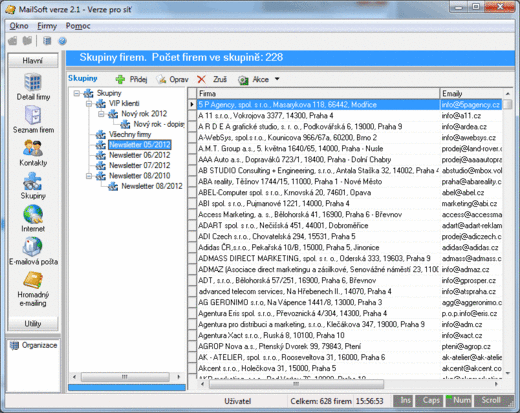Select the row A 11 s.r.o.
The height and width of the screenshot is (413, 520).
(x=318, y=116)
